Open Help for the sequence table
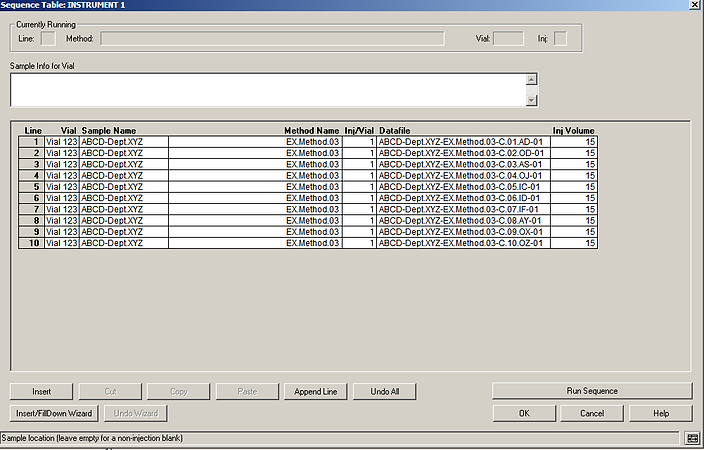The width and height of the screenshot is (704, 450). coord(661,413)
